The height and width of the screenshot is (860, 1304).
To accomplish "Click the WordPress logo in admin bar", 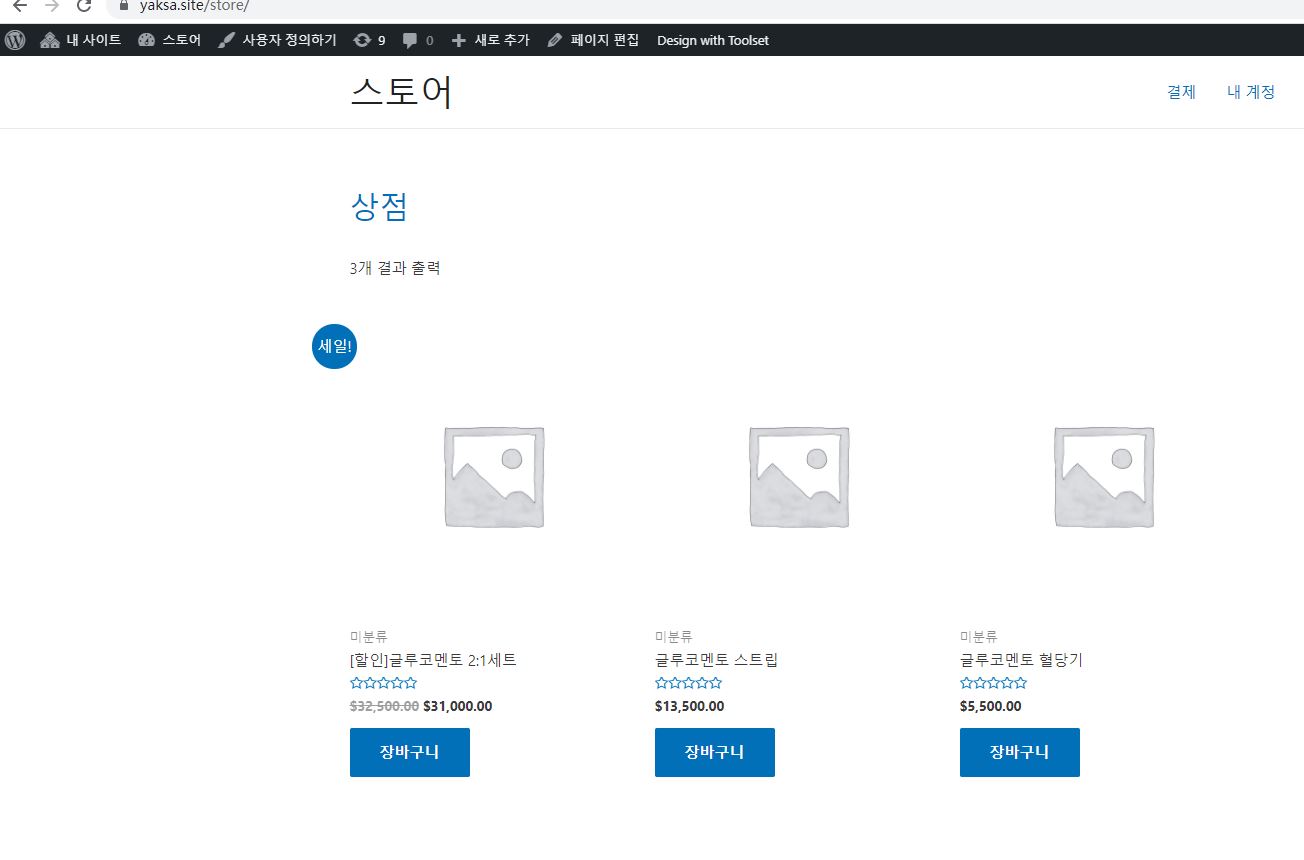I will pos(15,40).
